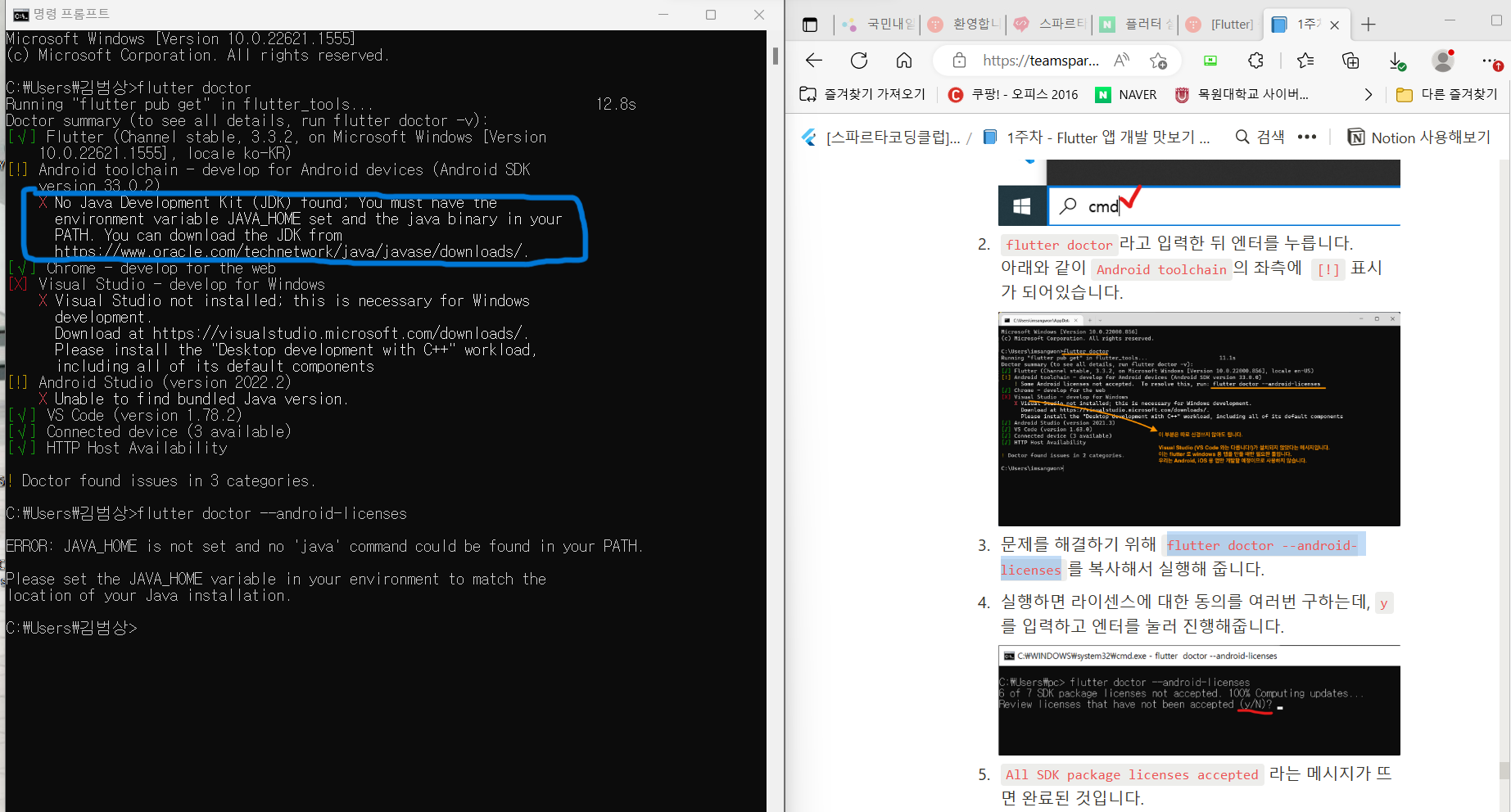1511x812 pixels.
Task: Open a new Edge tab
Action: pos(1368,25)
